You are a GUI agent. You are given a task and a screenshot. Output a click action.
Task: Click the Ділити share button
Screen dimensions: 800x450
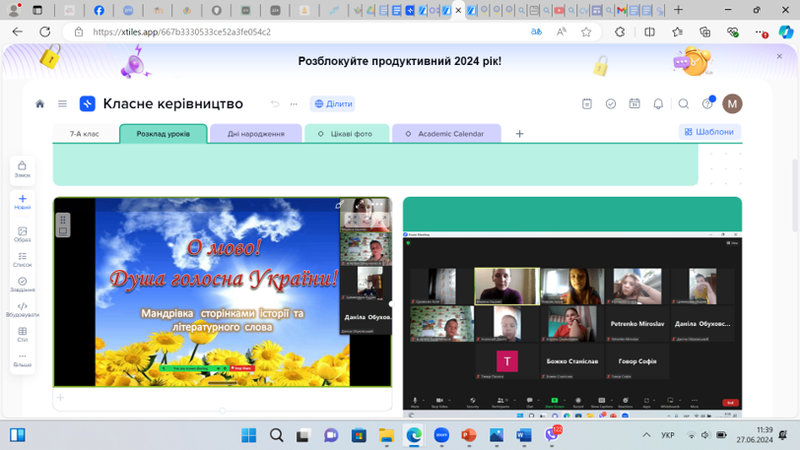pos(333,104)
